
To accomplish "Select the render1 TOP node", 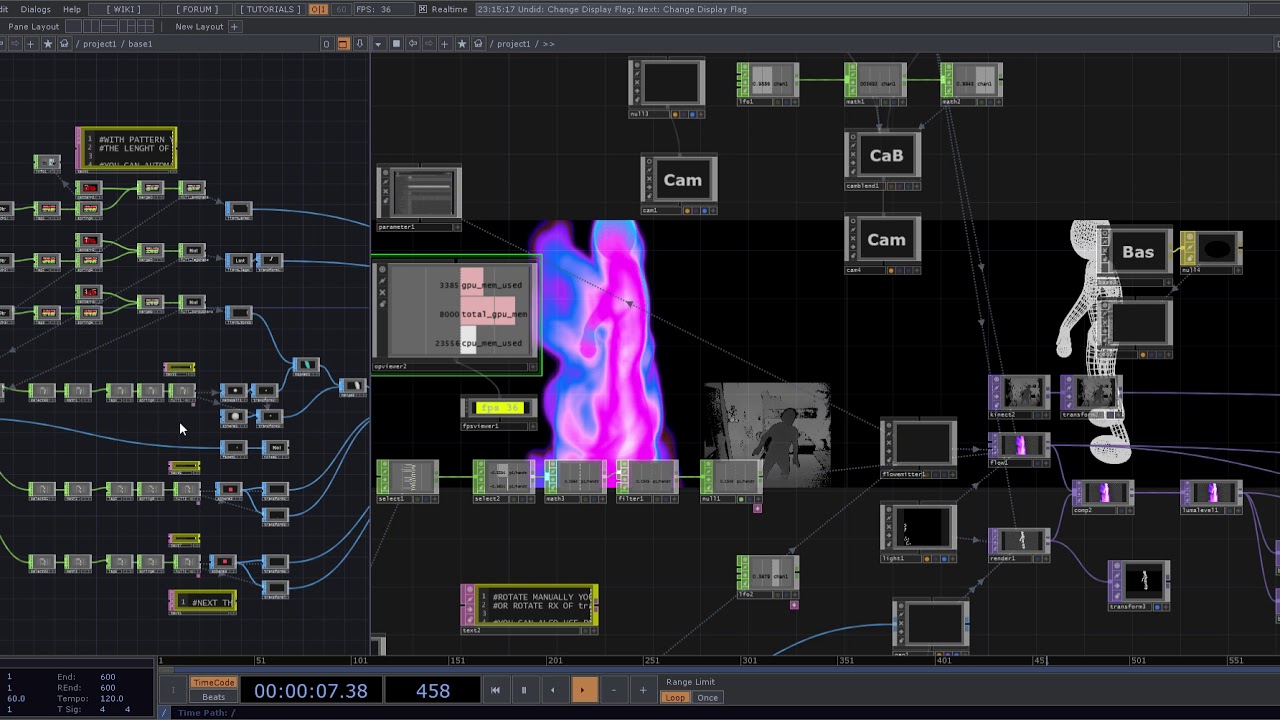I will [x=1019, y=544].
